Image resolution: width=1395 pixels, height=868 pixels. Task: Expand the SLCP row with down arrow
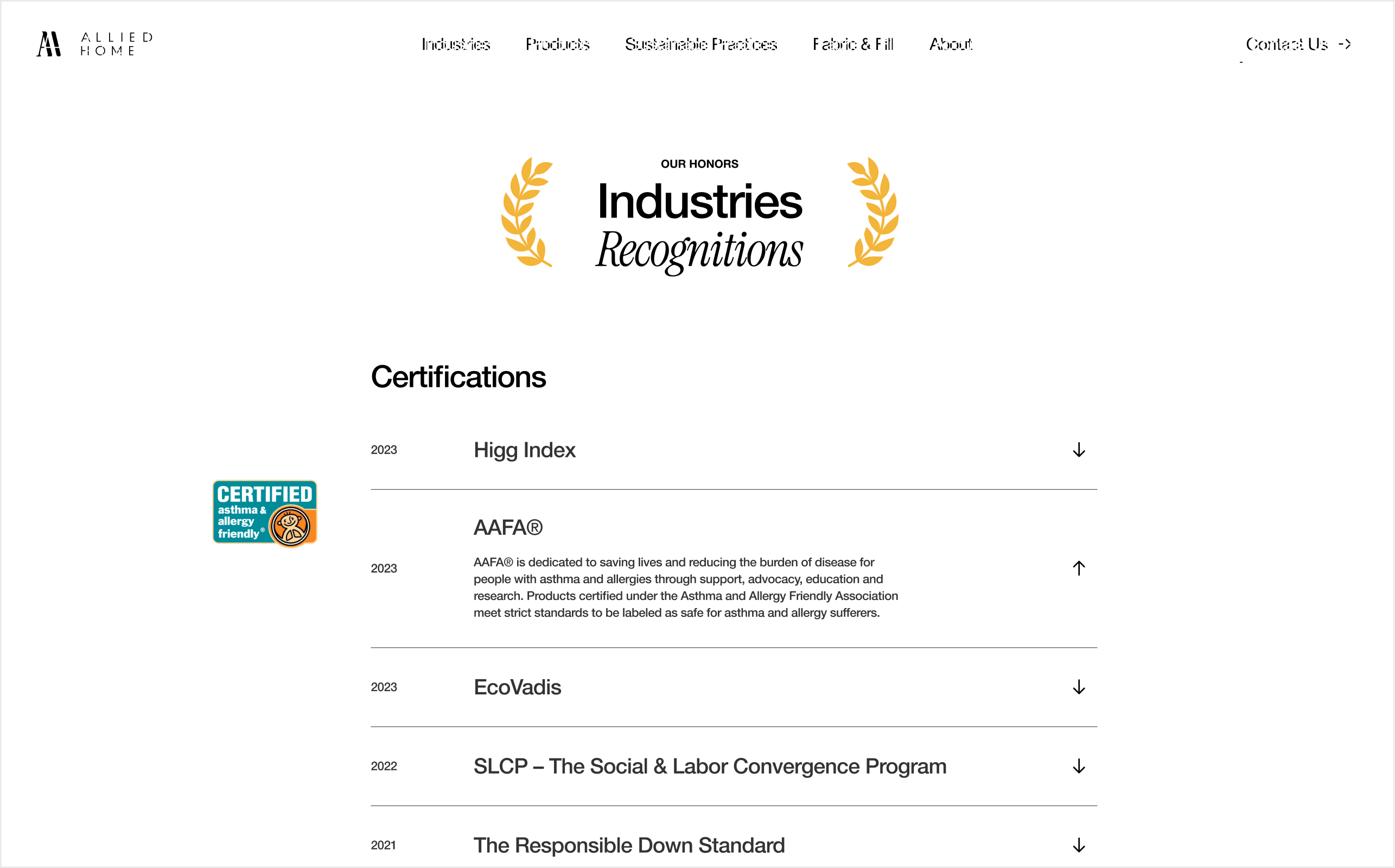[x=1078, y=767]
